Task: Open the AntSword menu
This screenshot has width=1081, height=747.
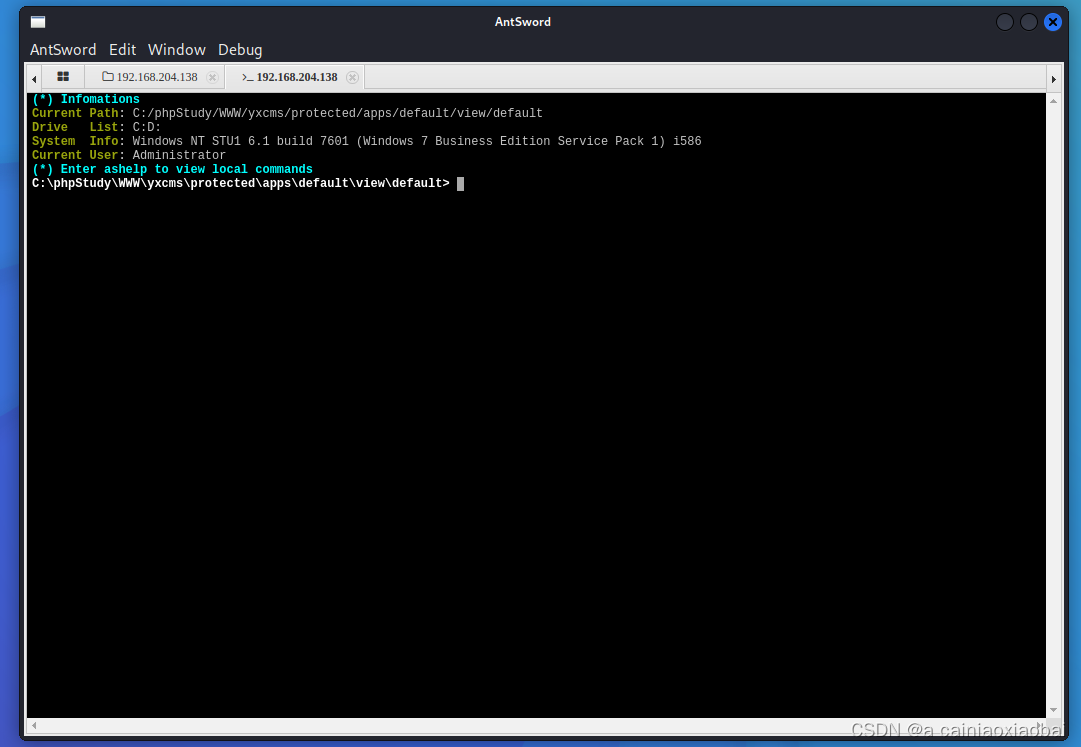Action: tap(63, 50)
